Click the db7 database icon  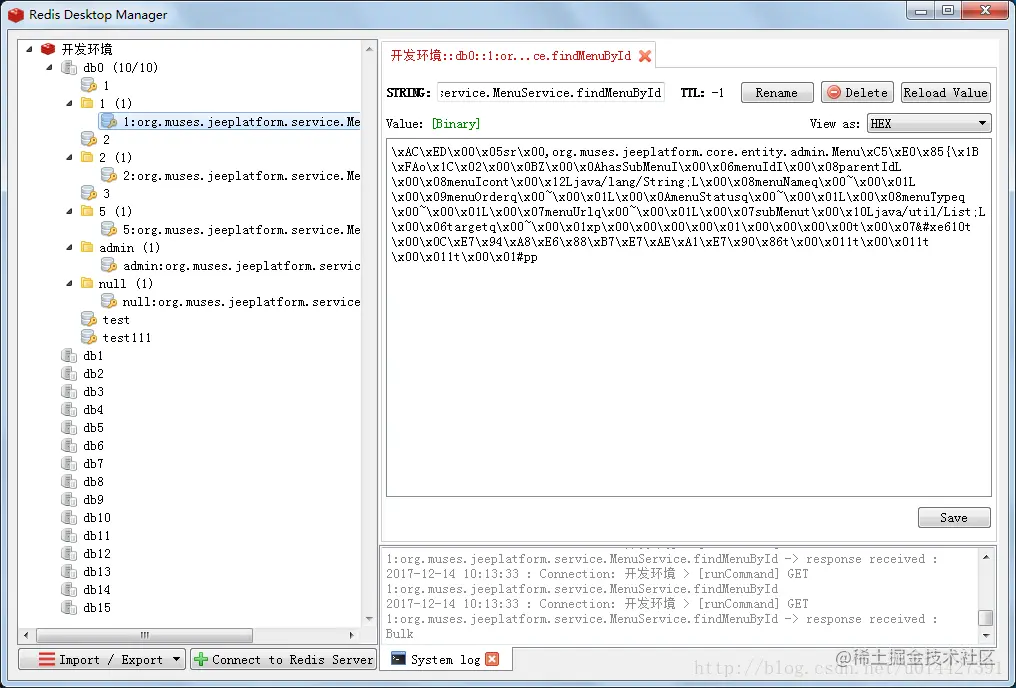tap(69, 463)
